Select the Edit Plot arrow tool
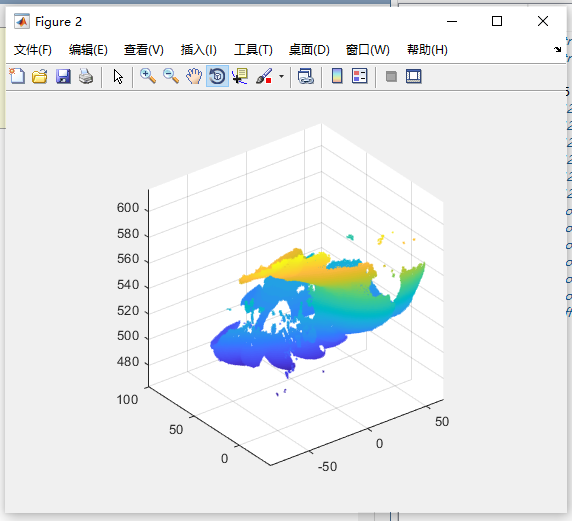Screen dimensions: 572x521 coord(118,76)
